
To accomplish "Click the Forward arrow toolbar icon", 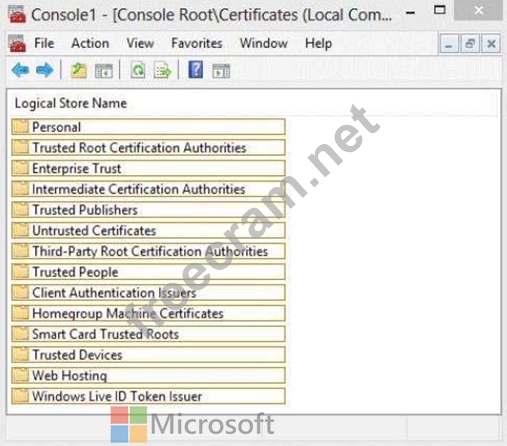I will pyautogui.click(x=45, y=70).
